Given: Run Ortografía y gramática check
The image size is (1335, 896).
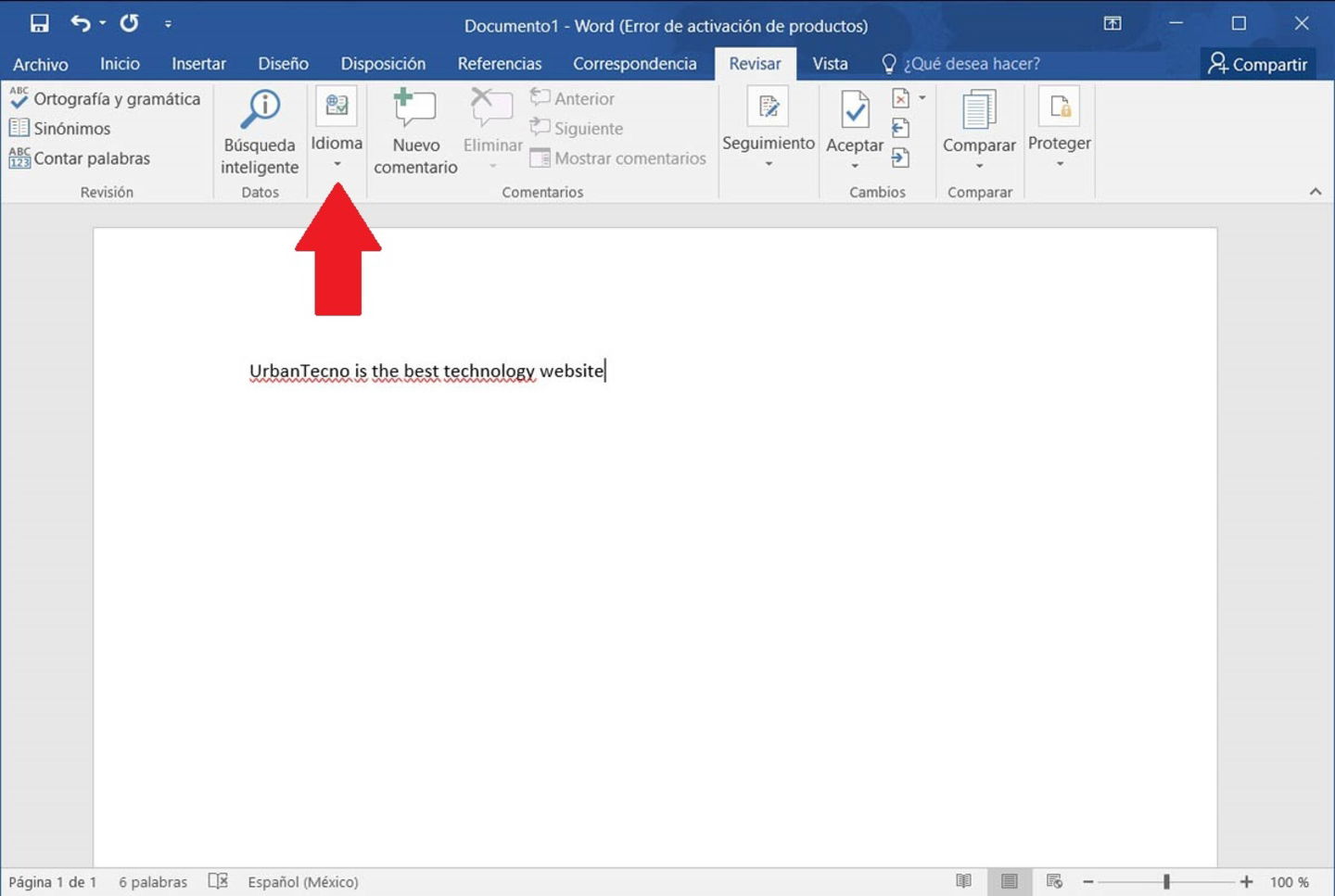Looking at the screenshot, I should coord(105,98).
